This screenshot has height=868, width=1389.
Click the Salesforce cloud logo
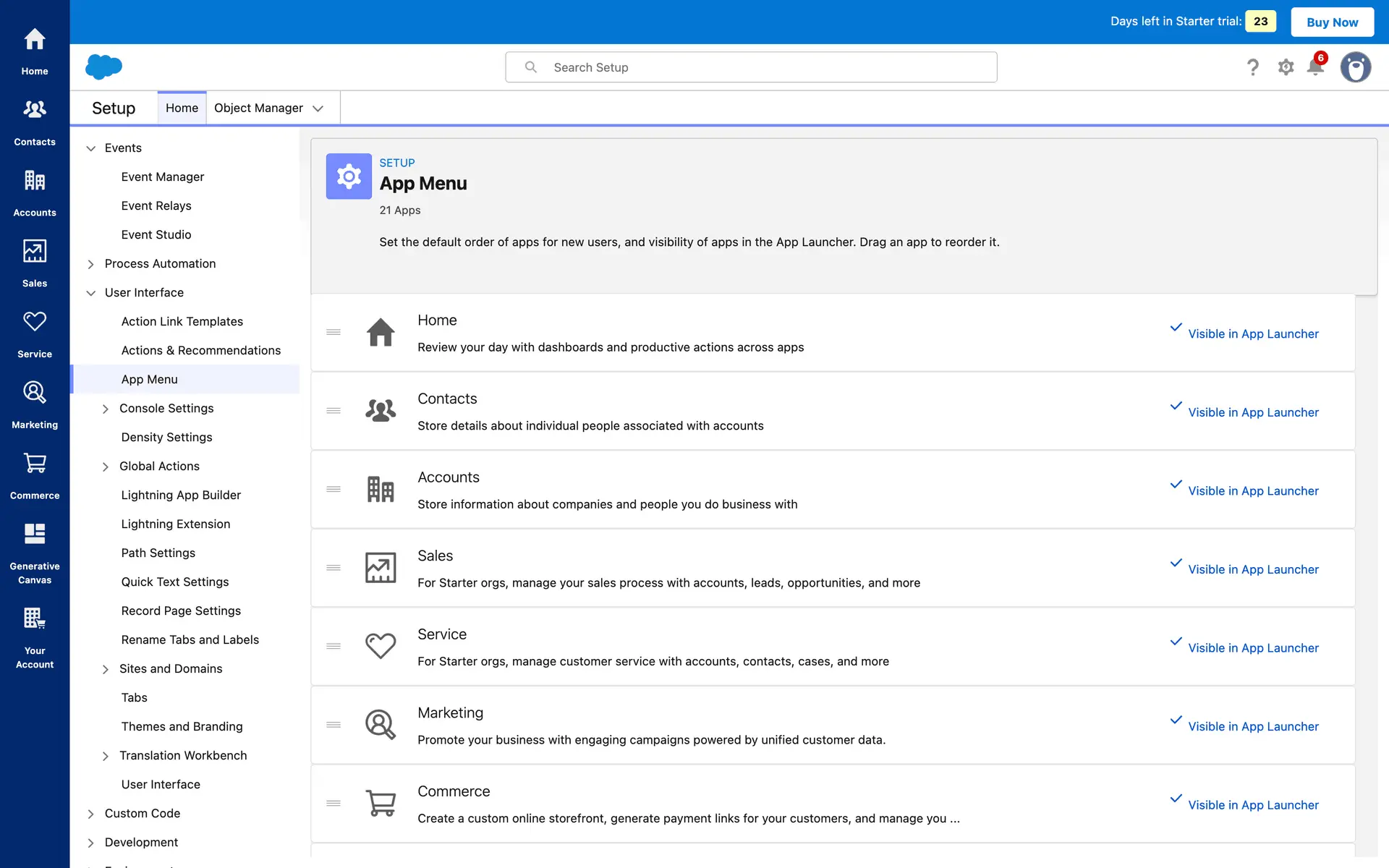pos(103,67)
